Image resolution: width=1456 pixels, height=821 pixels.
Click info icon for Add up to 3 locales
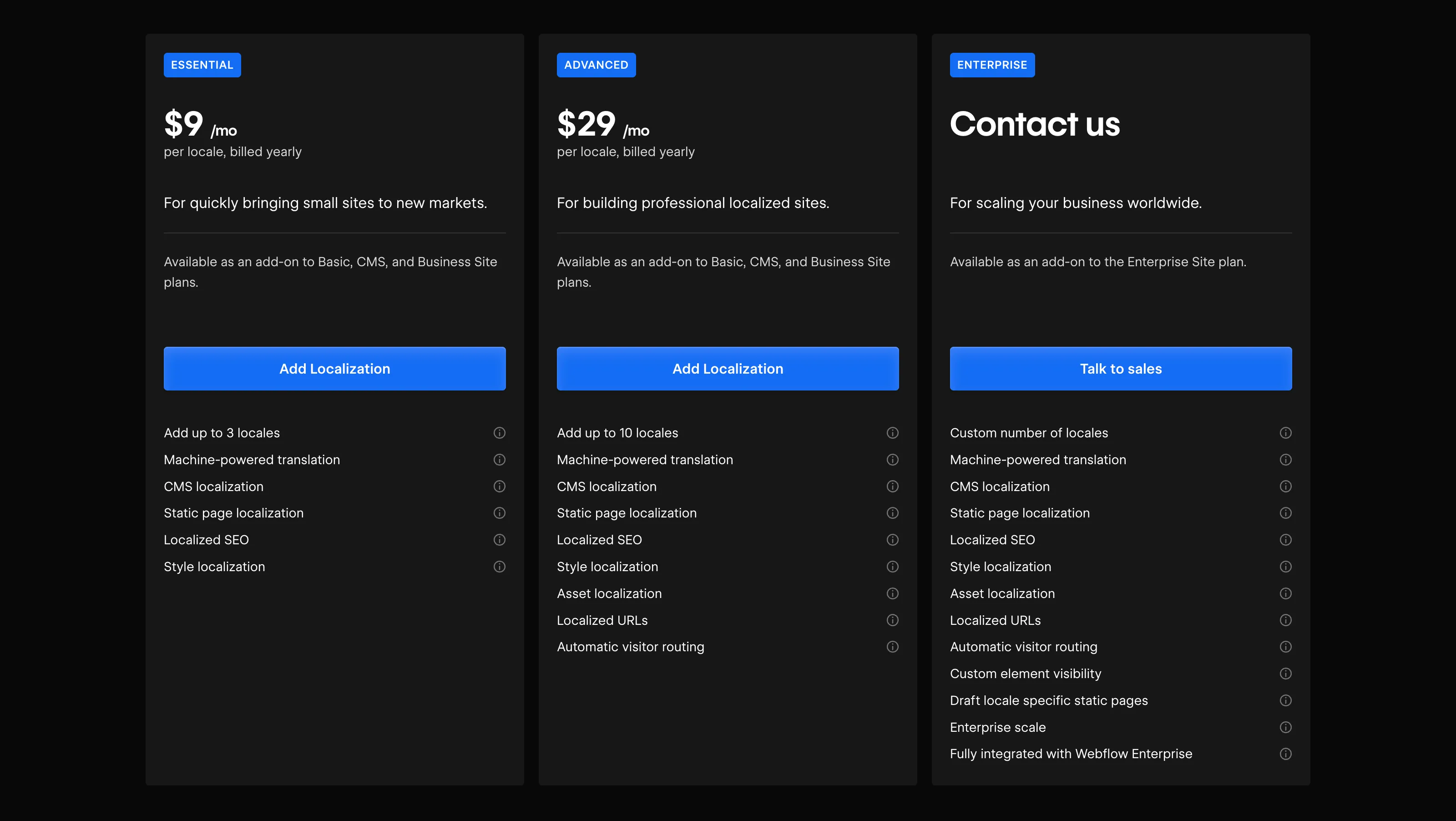[499, 432]
